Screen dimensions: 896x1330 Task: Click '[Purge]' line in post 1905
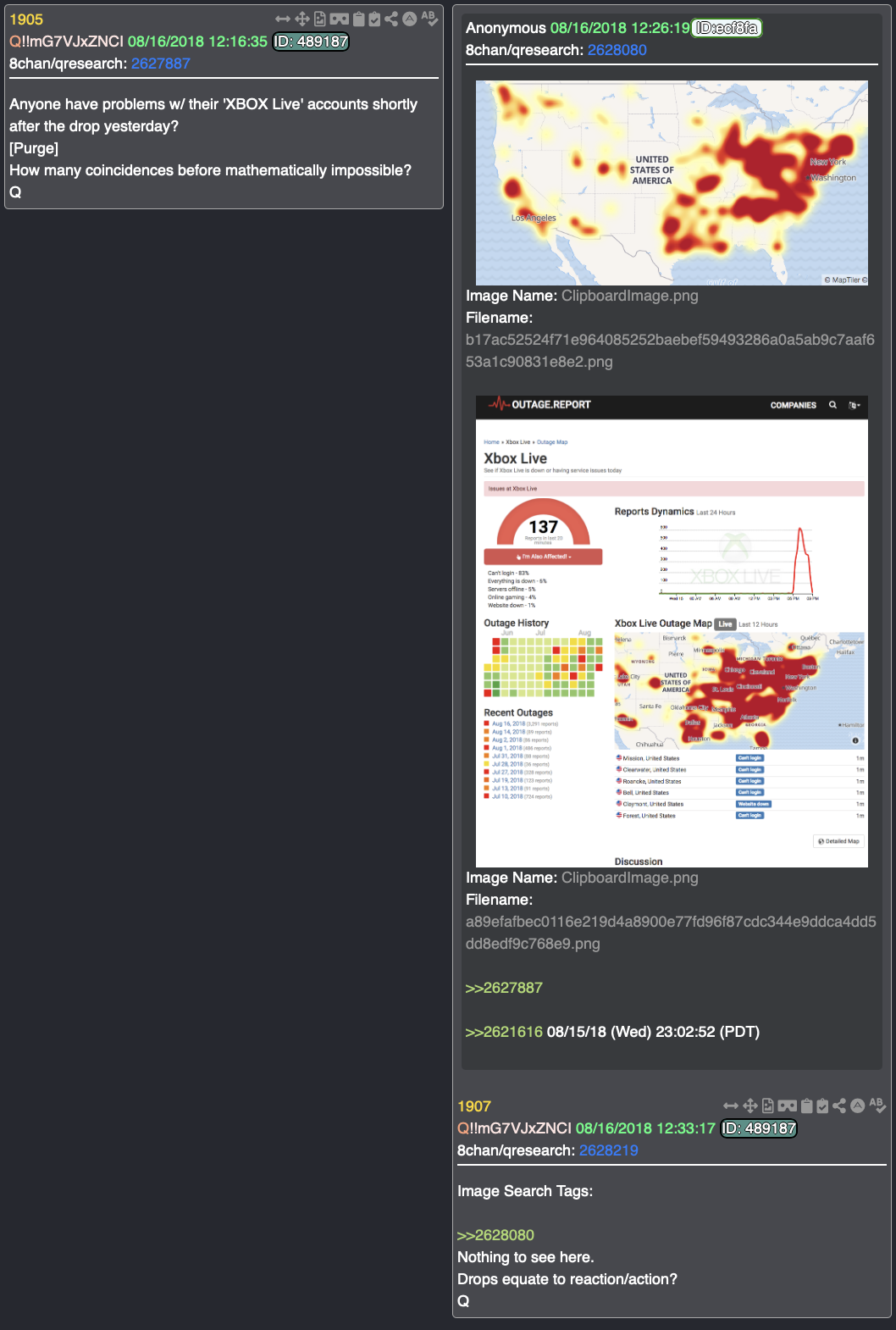coord(34,148)
